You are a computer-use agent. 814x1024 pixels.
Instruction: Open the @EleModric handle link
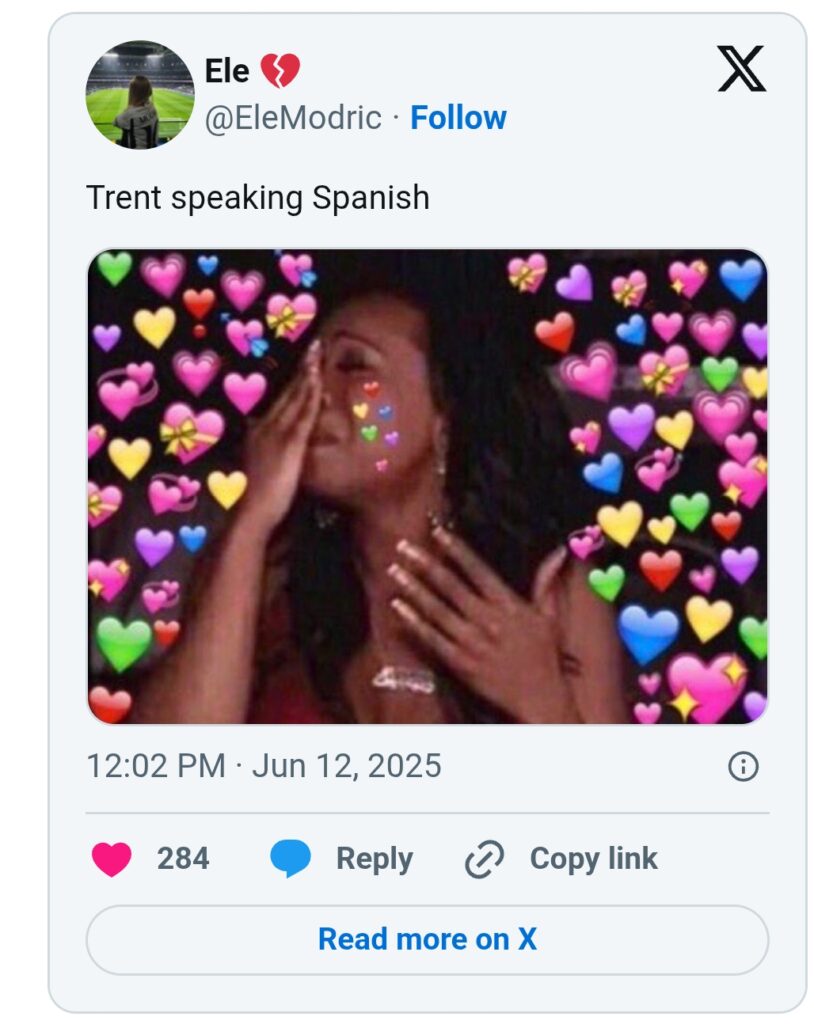pos(293,118)
